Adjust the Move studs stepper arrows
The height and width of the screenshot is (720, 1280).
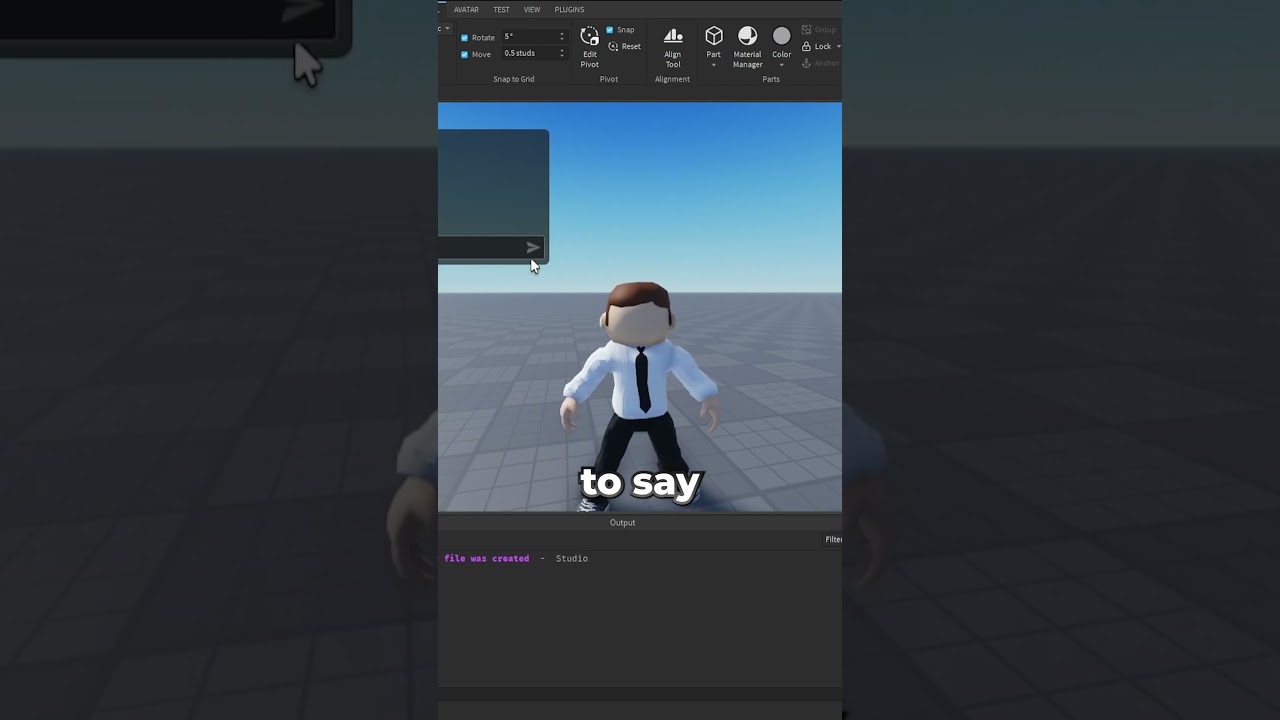click(x=561, y=53)
